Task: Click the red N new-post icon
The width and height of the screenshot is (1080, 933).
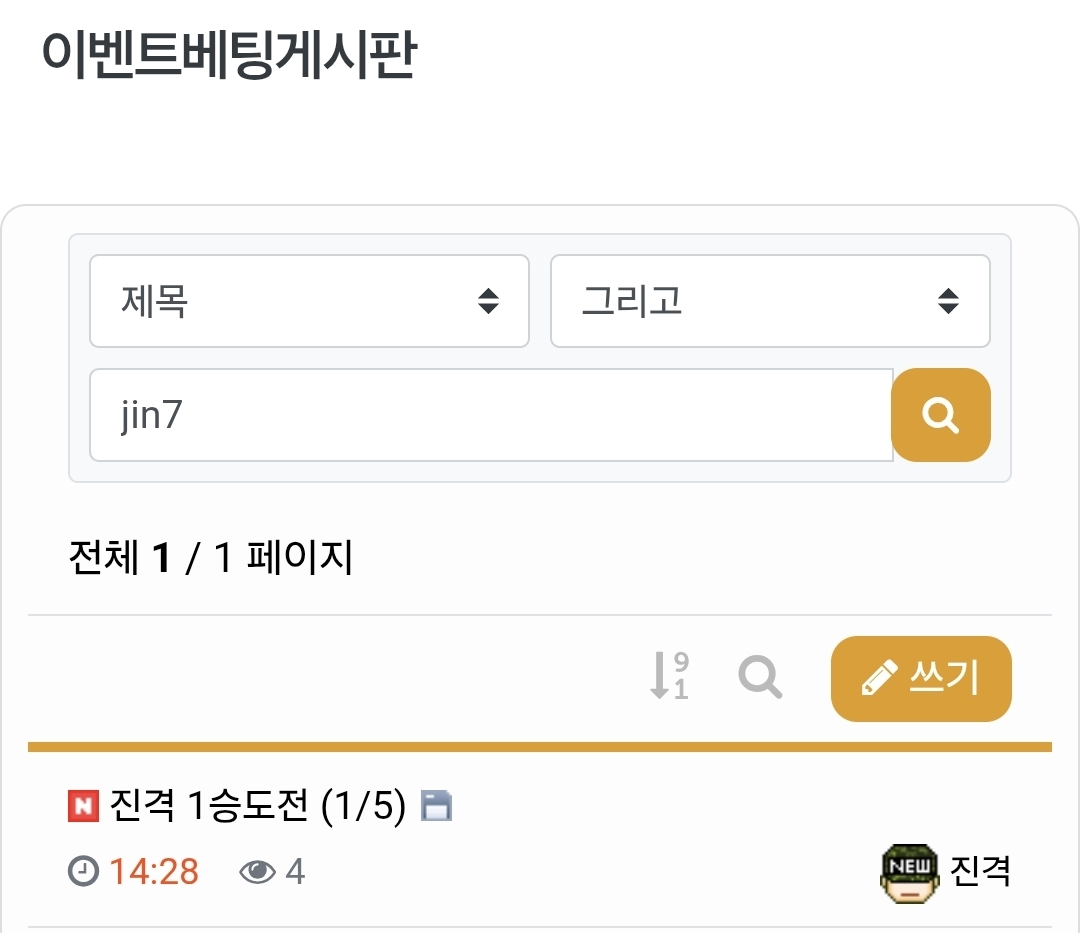Action: pyautogui.click(x=83, y=805)
